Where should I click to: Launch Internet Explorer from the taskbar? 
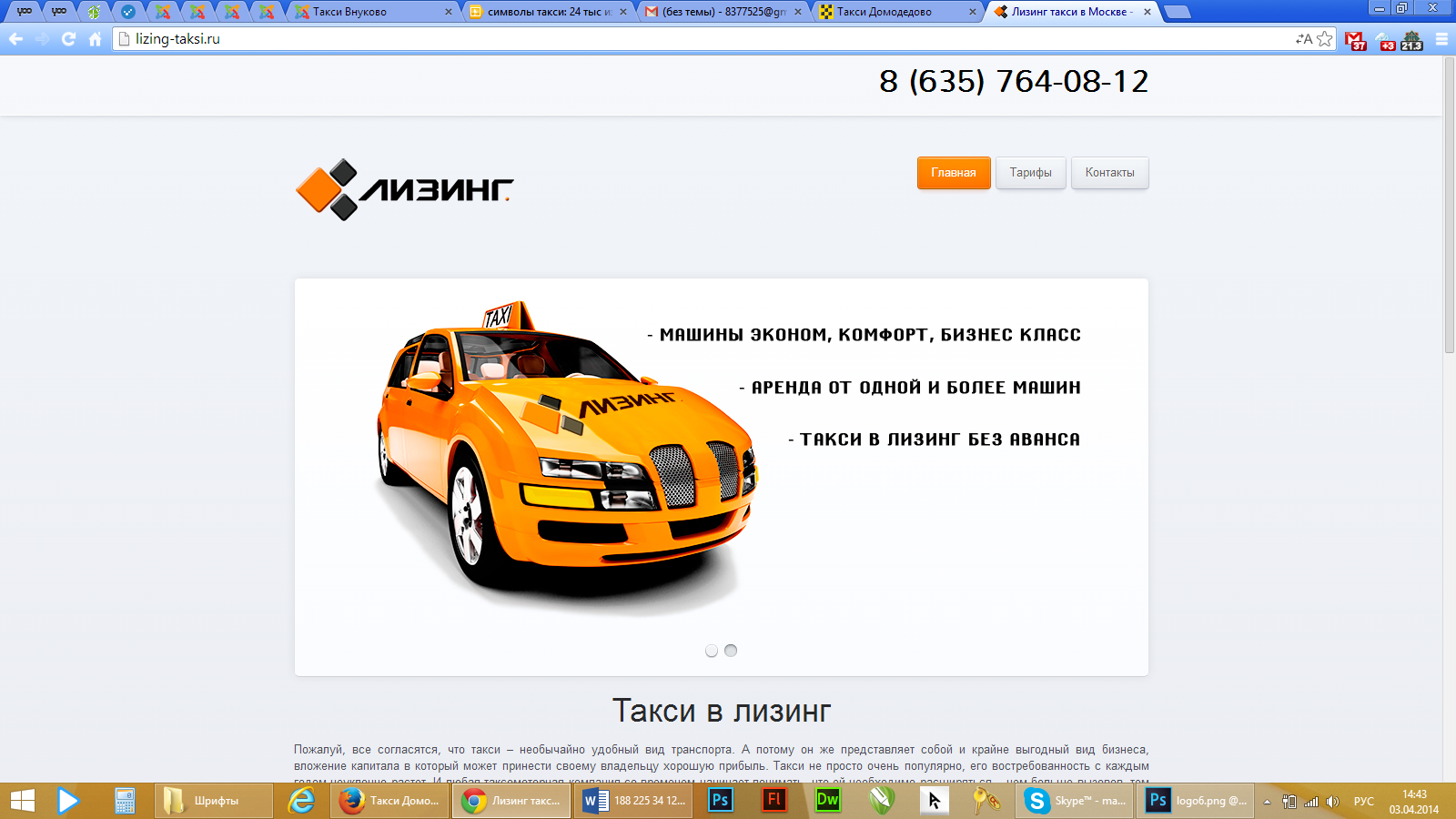[x=301, y=801]
